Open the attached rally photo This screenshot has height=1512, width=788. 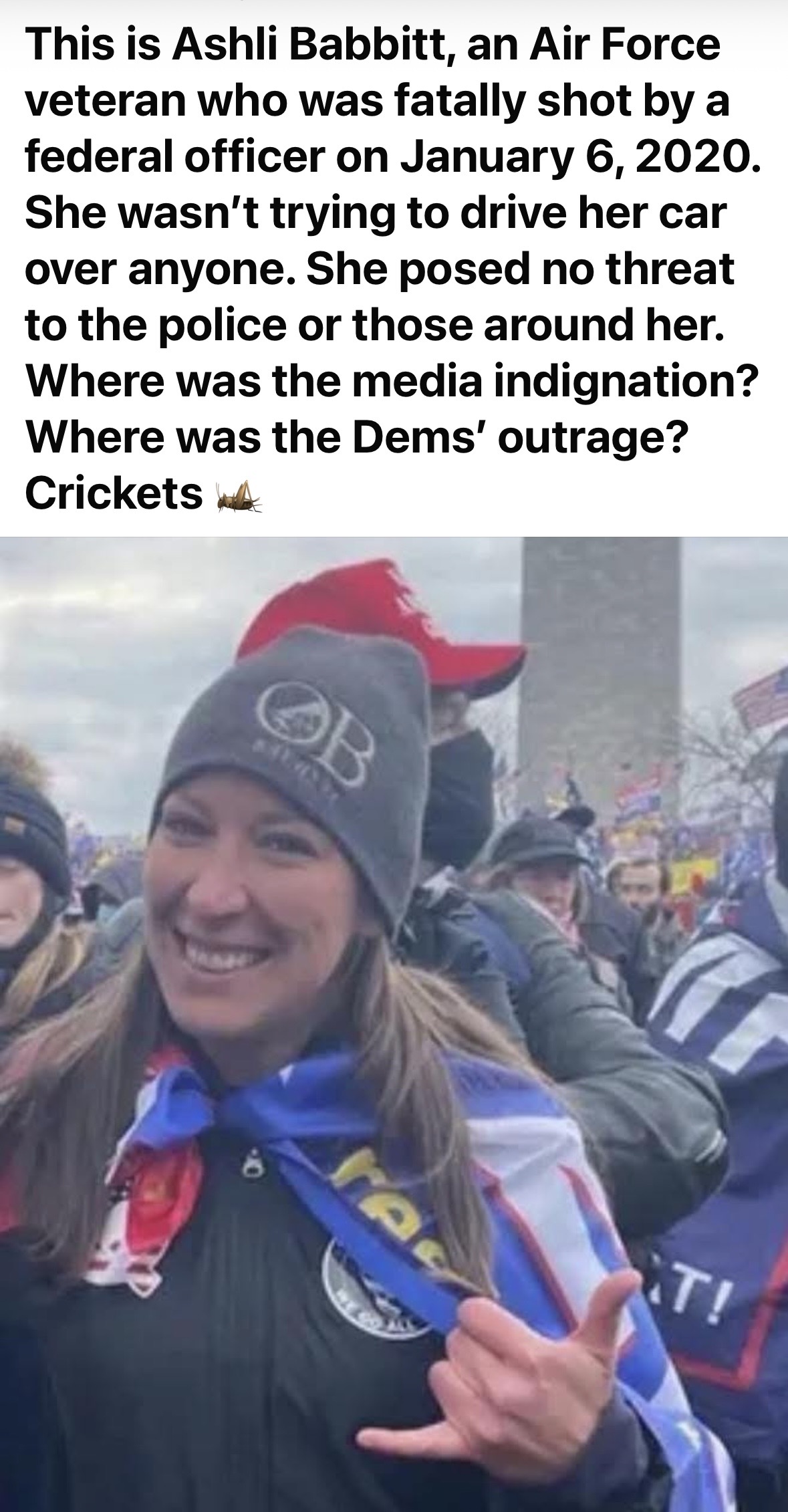click(x=394, y=1024)
